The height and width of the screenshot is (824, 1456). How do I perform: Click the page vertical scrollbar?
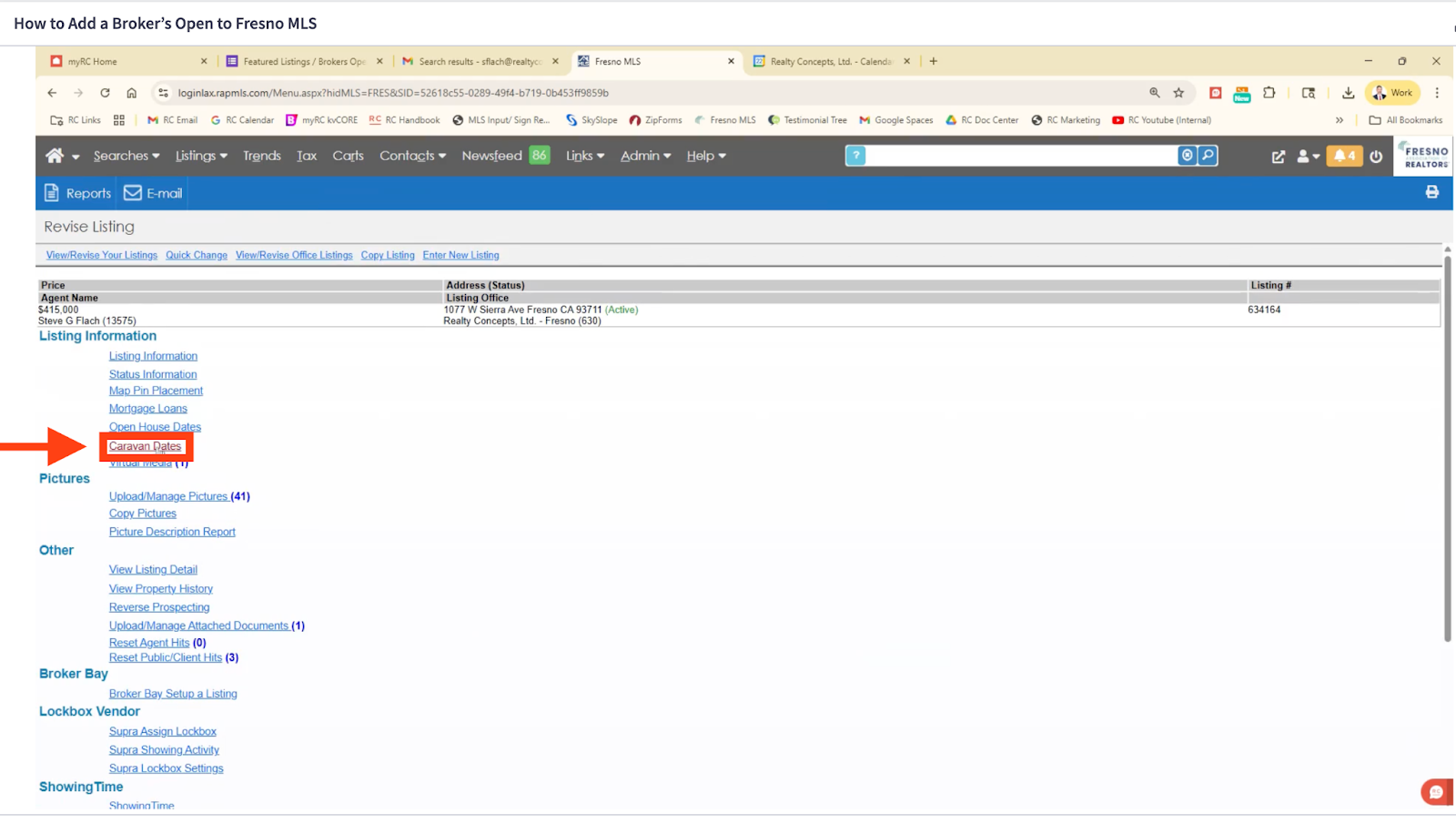pyautogui.click(x=1447, y=446)
